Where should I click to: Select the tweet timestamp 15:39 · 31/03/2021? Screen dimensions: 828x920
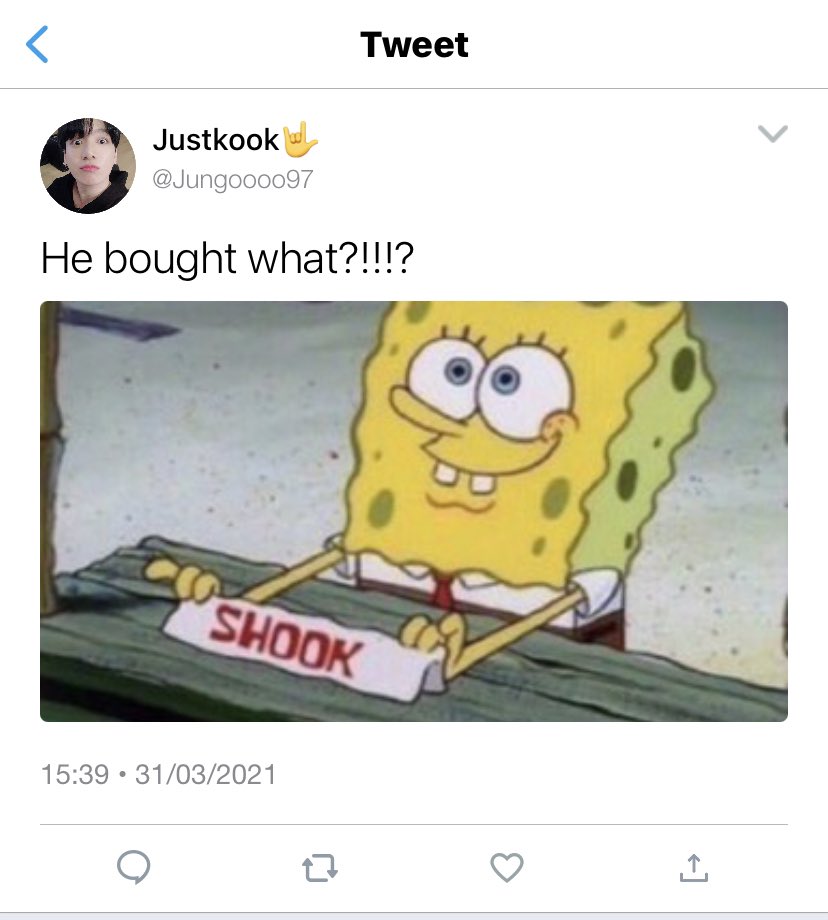click(x=158, y=774)
